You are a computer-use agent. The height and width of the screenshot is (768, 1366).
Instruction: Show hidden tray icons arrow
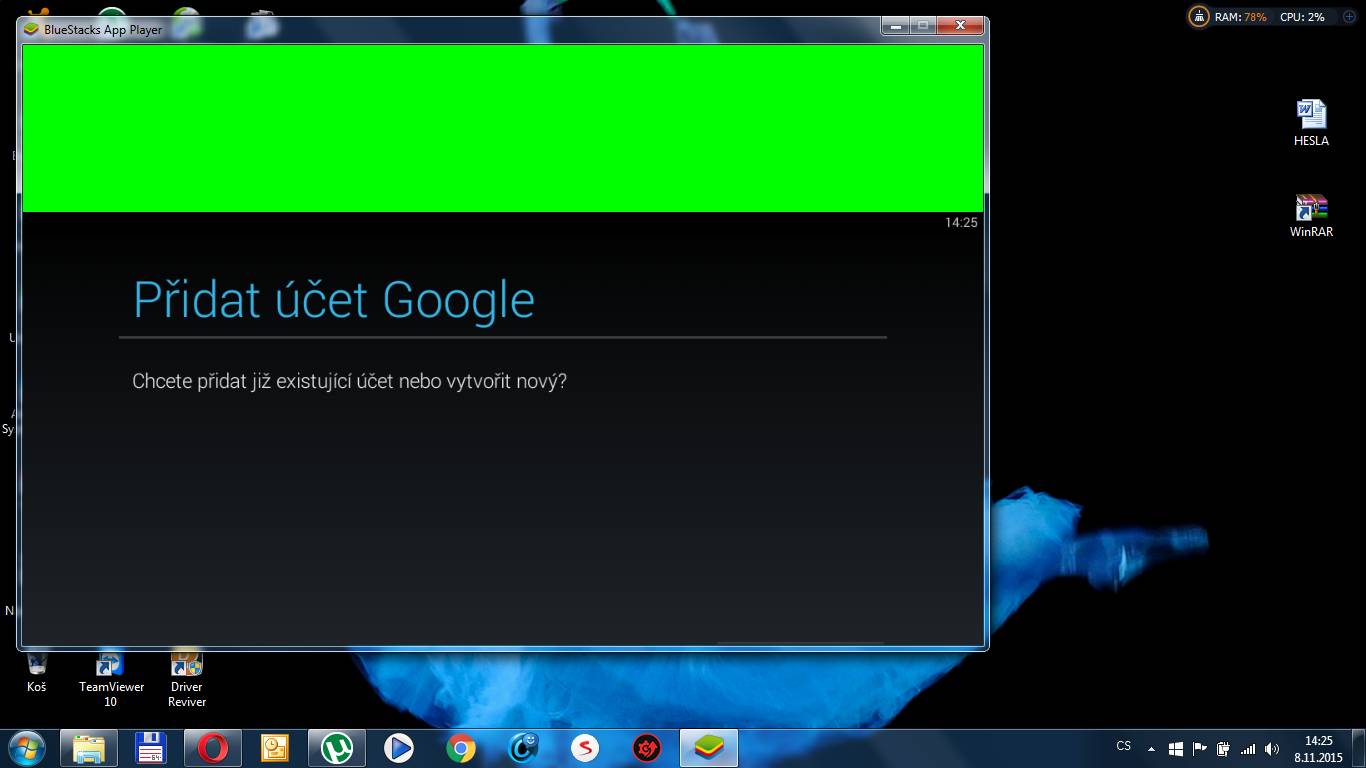[x=1151, y=748]
